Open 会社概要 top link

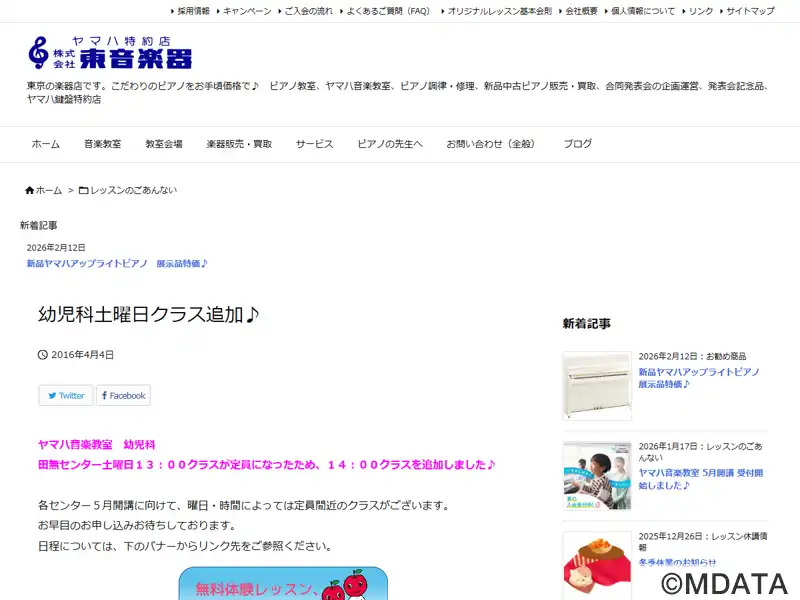[581, 11]
